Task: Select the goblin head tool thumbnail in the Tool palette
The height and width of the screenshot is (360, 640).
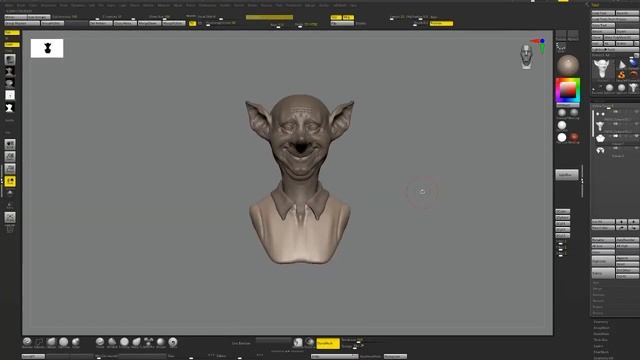Action: (x=602, y=69)
